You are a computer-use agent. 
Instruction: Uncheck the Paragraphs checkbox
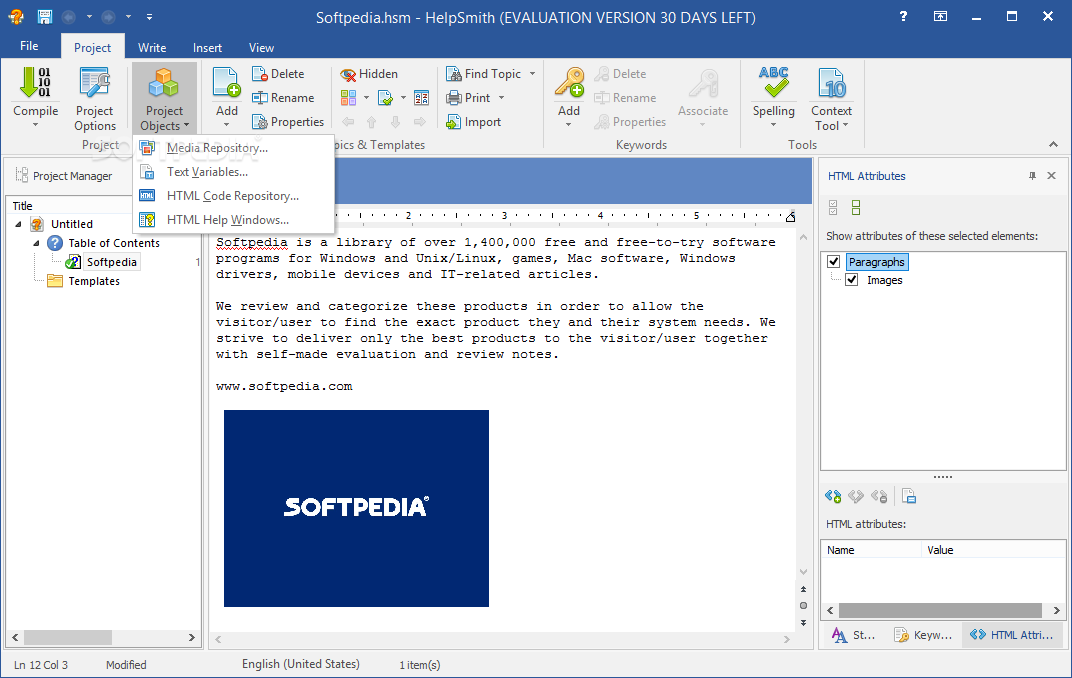click(833, 261)
